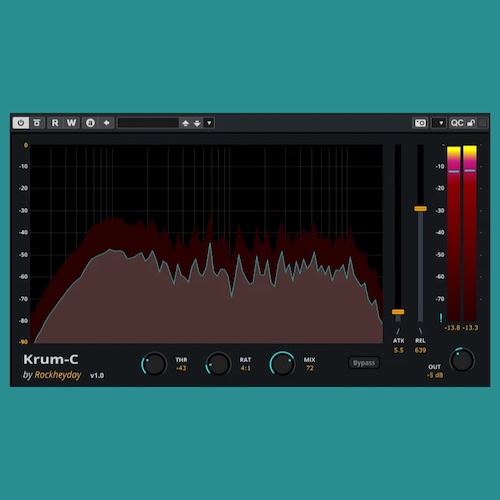Click the ratio value 4:1
The image size is (500, 500).
[245, 368]
